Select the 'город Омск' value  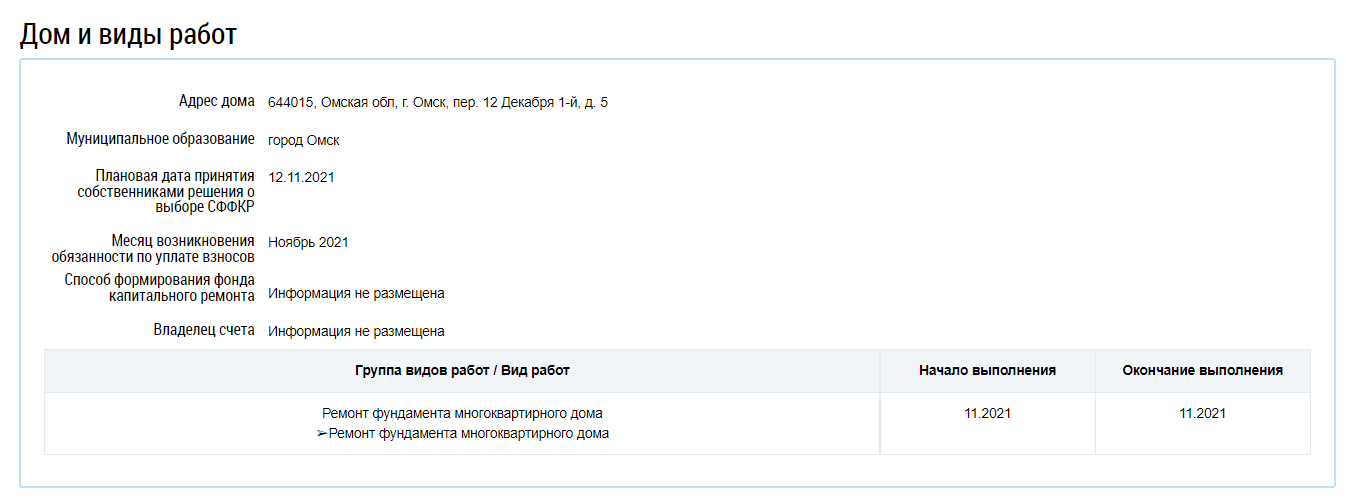tap(304, 140)
